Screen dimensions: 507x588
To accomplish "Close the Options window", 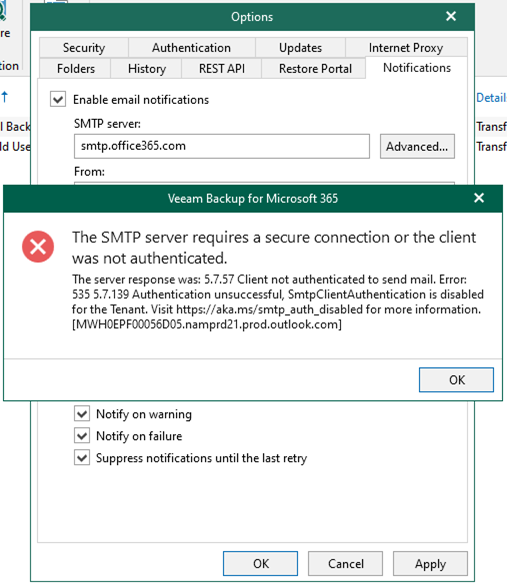I will [x=451, y=16].
